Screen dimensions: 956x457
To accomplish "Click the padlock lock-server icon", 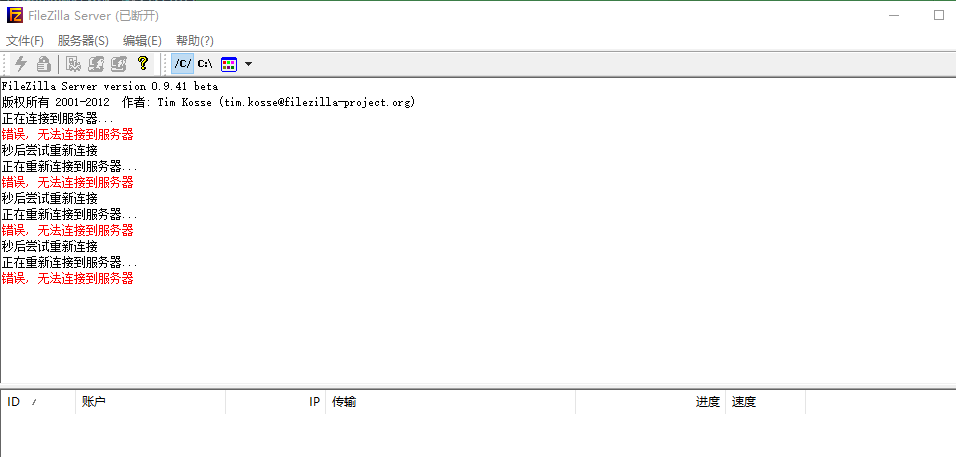I will tap(43, 63).
